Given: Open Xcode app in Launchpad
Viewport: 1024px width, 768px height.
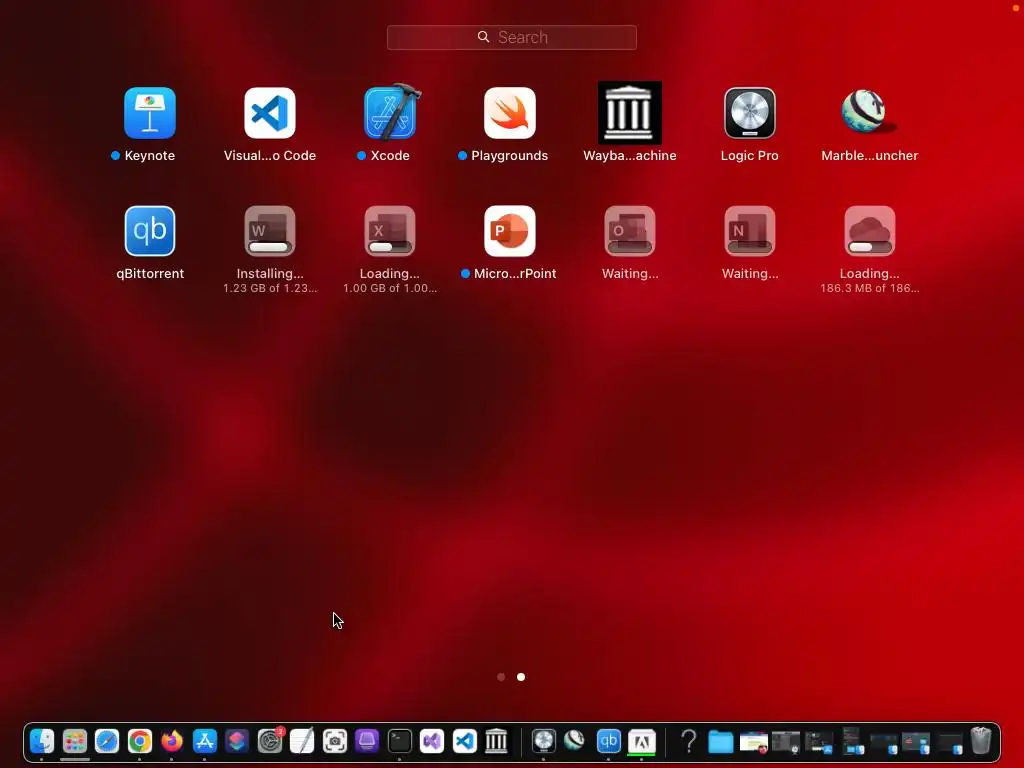Looking at the screenshot, I should click(x=390, y=113).
